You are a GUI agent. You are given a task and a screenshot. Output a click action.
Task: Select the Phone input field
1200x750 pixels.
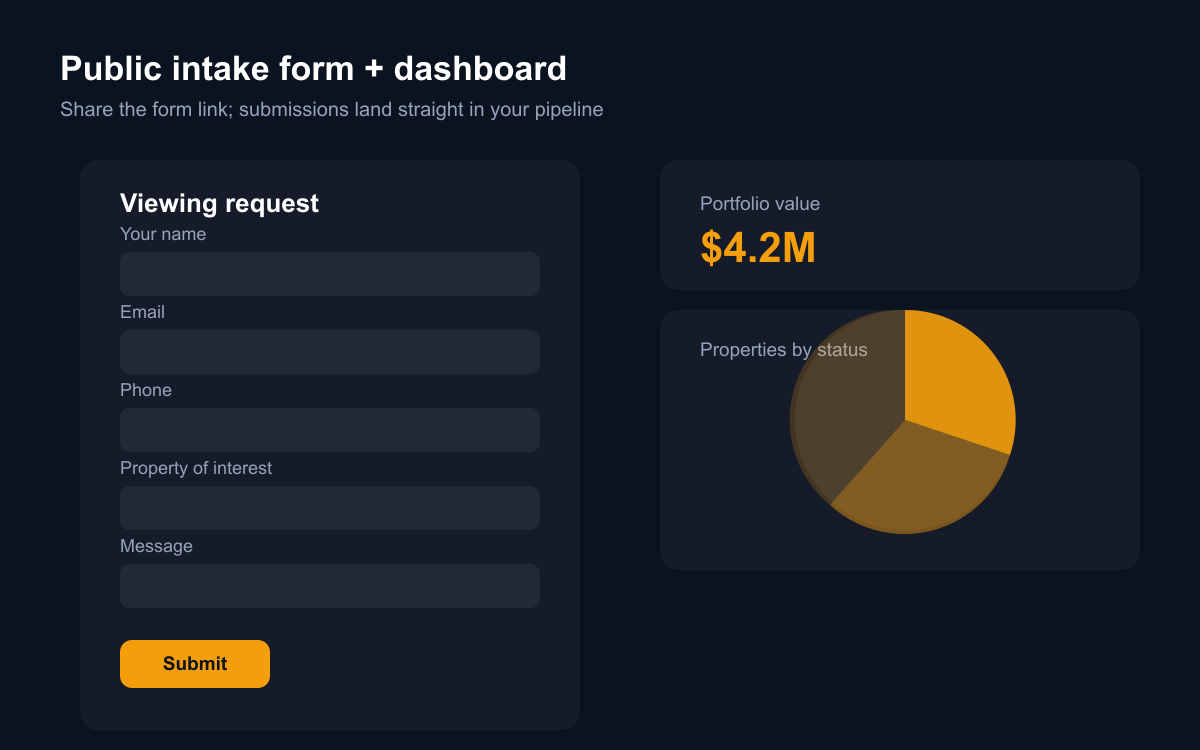(330, 430)
